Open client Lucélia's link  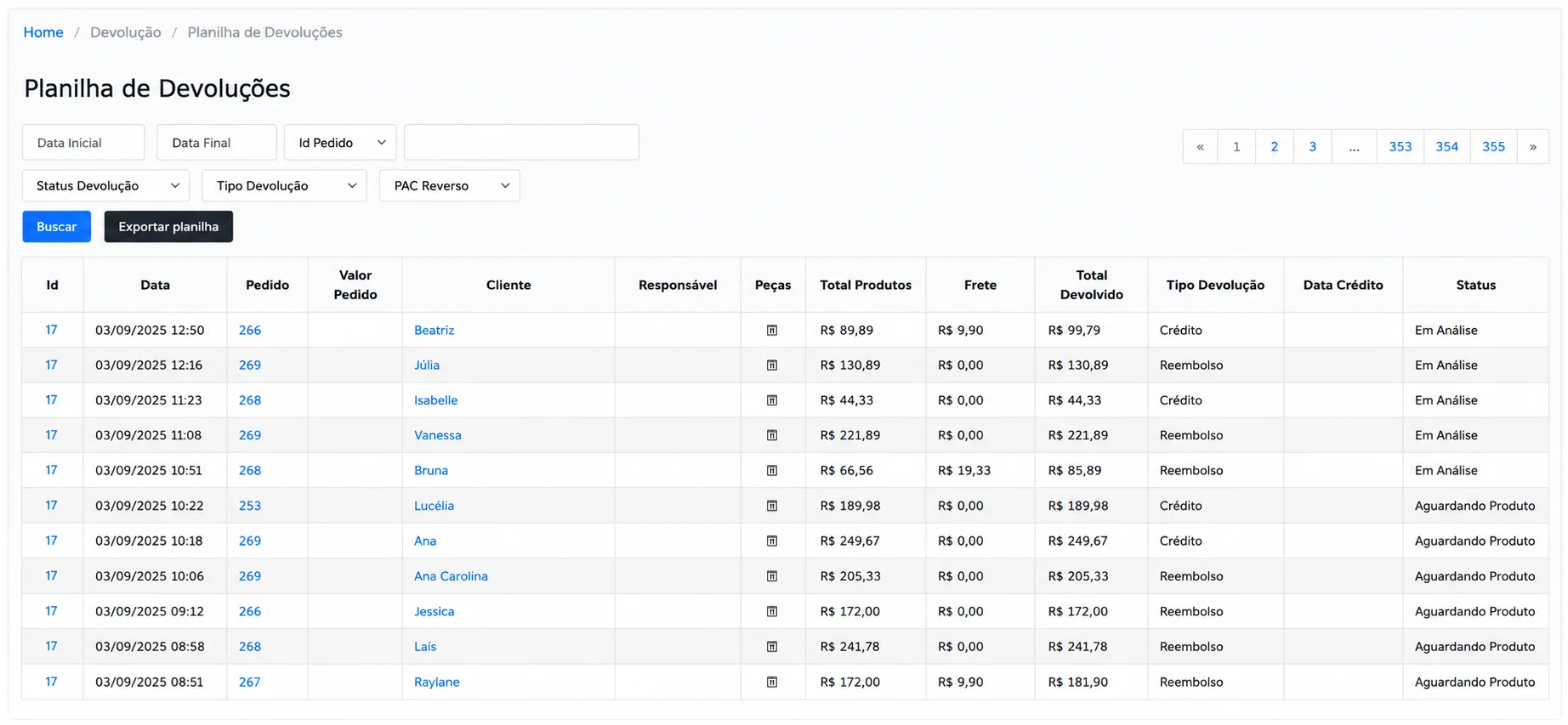[435, 506]
